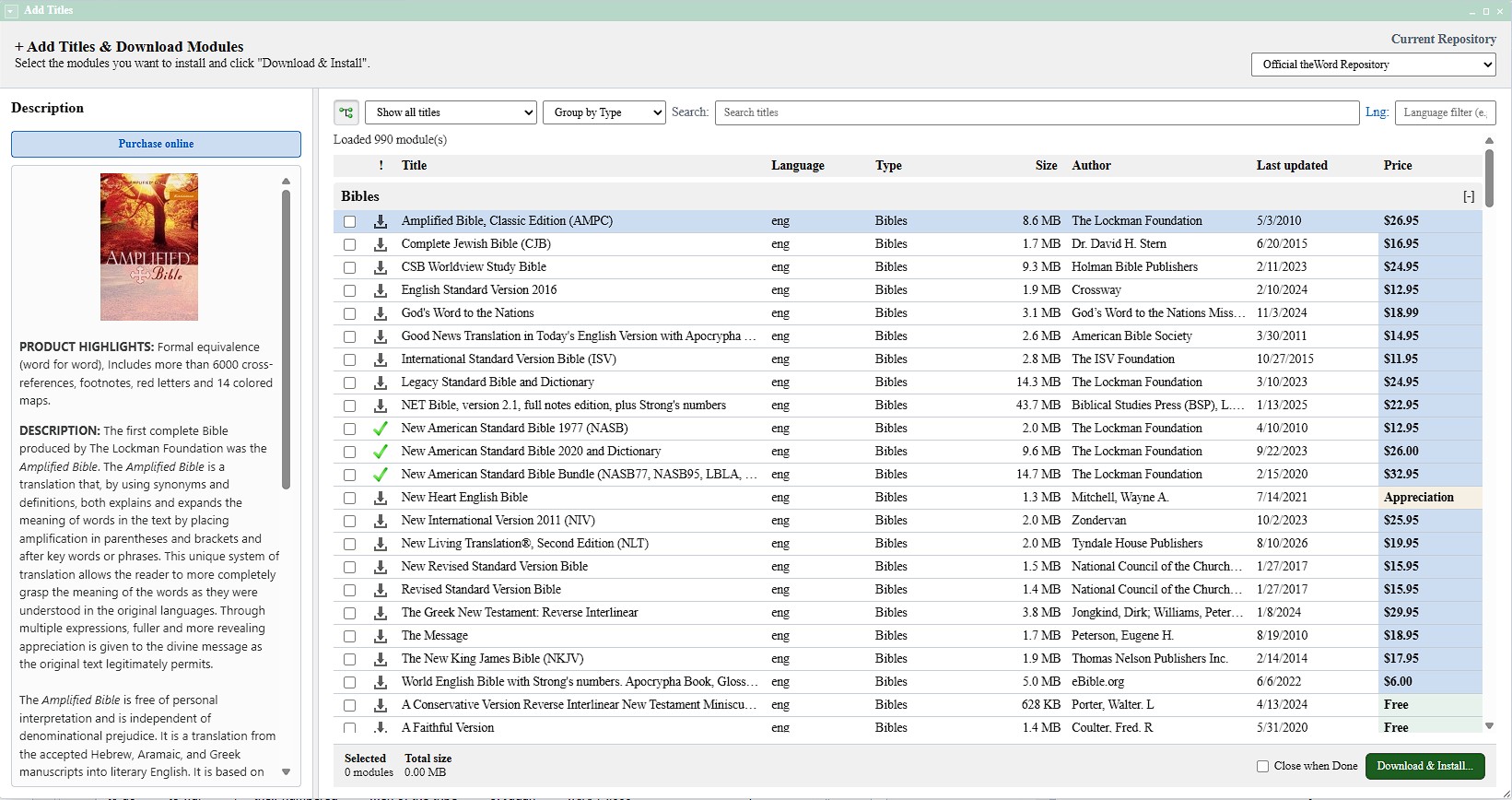Click the Purchase online button

[156, 144]
